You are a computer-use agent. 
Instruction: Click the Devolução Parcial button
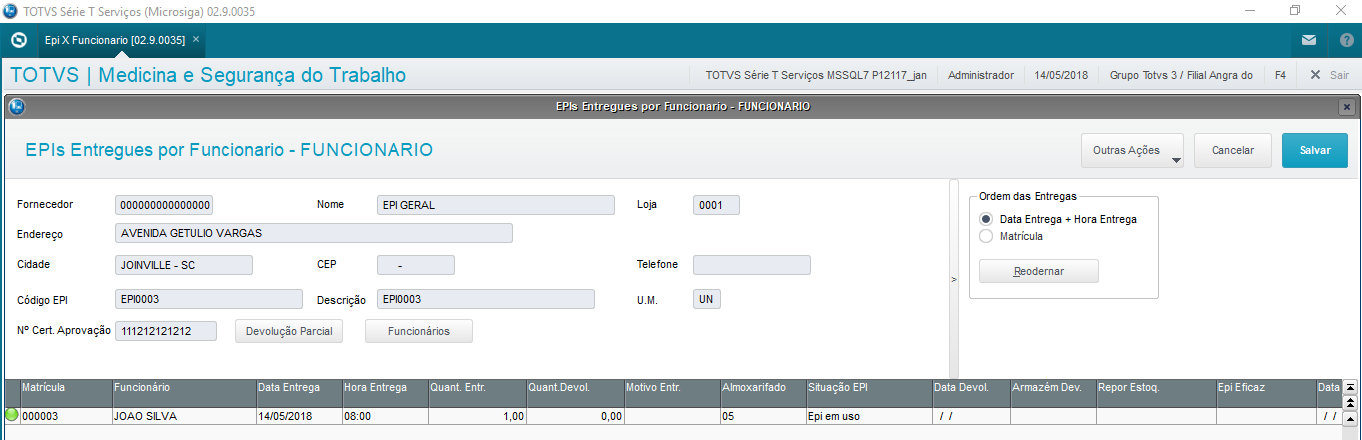coord(289,331)
